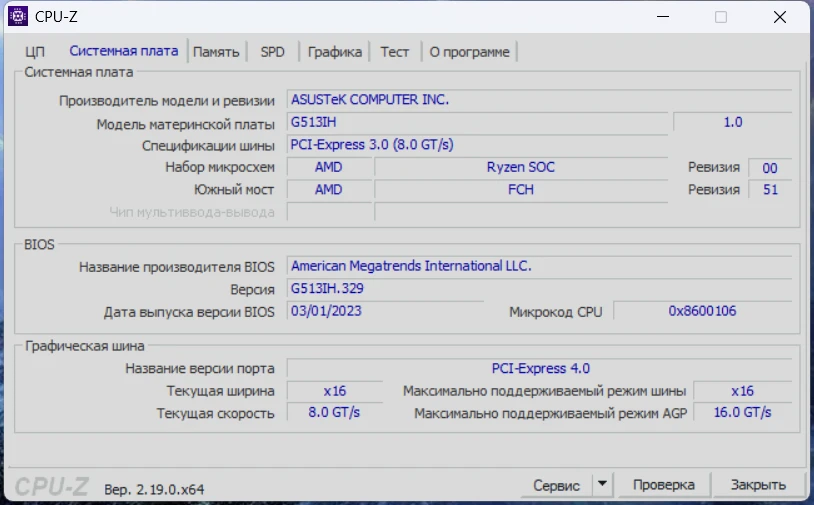Switch to the Графика tab
This screenshot has width=814, height=505.
tap(335, 52)
